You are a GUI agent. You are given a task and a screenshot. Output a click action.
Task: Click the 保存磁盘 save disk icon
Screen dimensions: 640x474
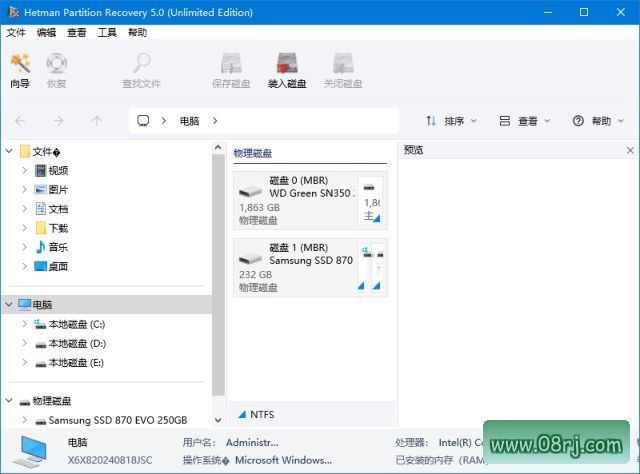click(x=231, y=70)
